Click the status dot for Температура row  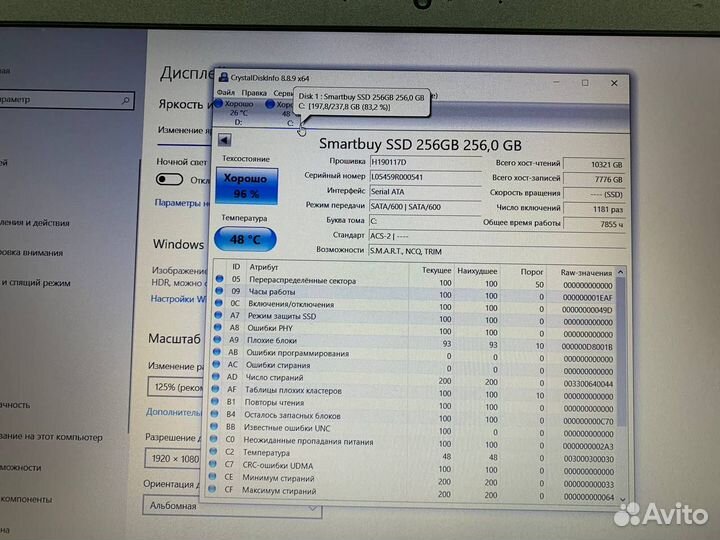pyautogui.click(x=213, y=451)
